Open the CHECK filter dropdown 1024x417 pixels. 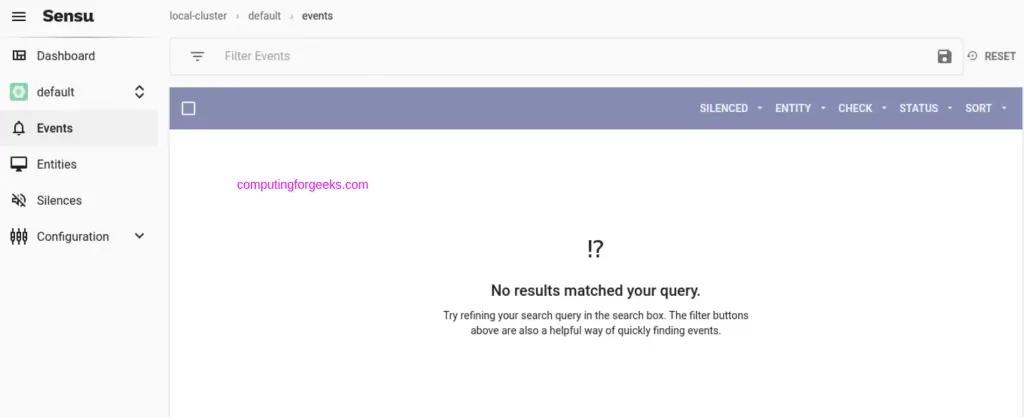click(863, 108)
